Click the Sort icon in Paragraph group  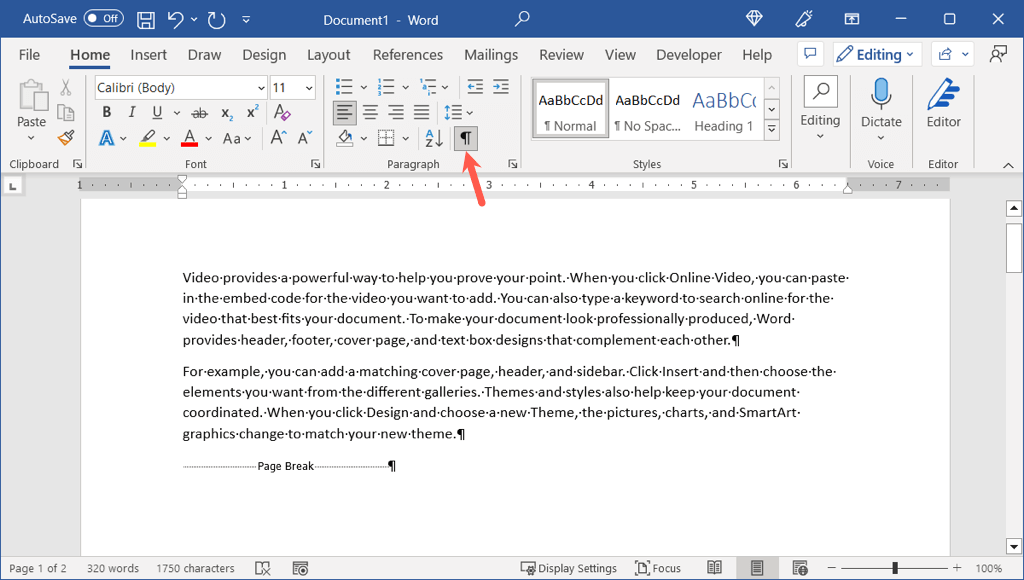click(x=434, y=138)
